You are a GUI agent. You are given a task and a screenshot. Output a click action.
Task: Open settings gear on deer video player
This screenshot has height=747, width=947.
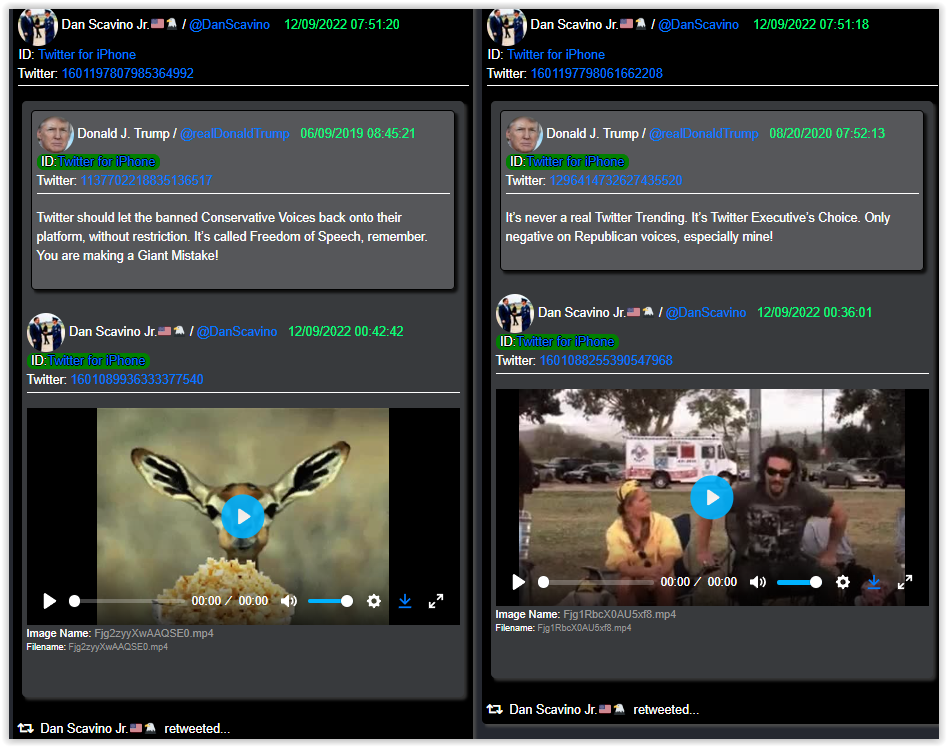[374, 601]
